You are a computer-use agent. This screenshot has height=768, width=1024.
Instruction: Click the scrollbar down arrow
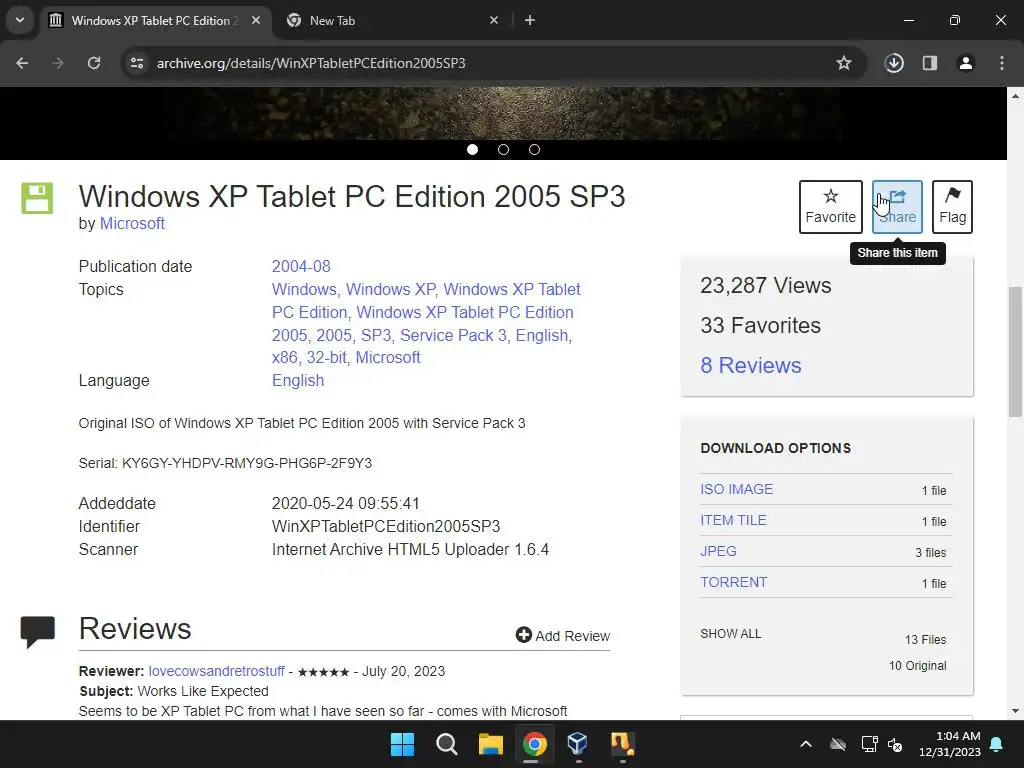pyautogui.click(x=1015, y=711)
